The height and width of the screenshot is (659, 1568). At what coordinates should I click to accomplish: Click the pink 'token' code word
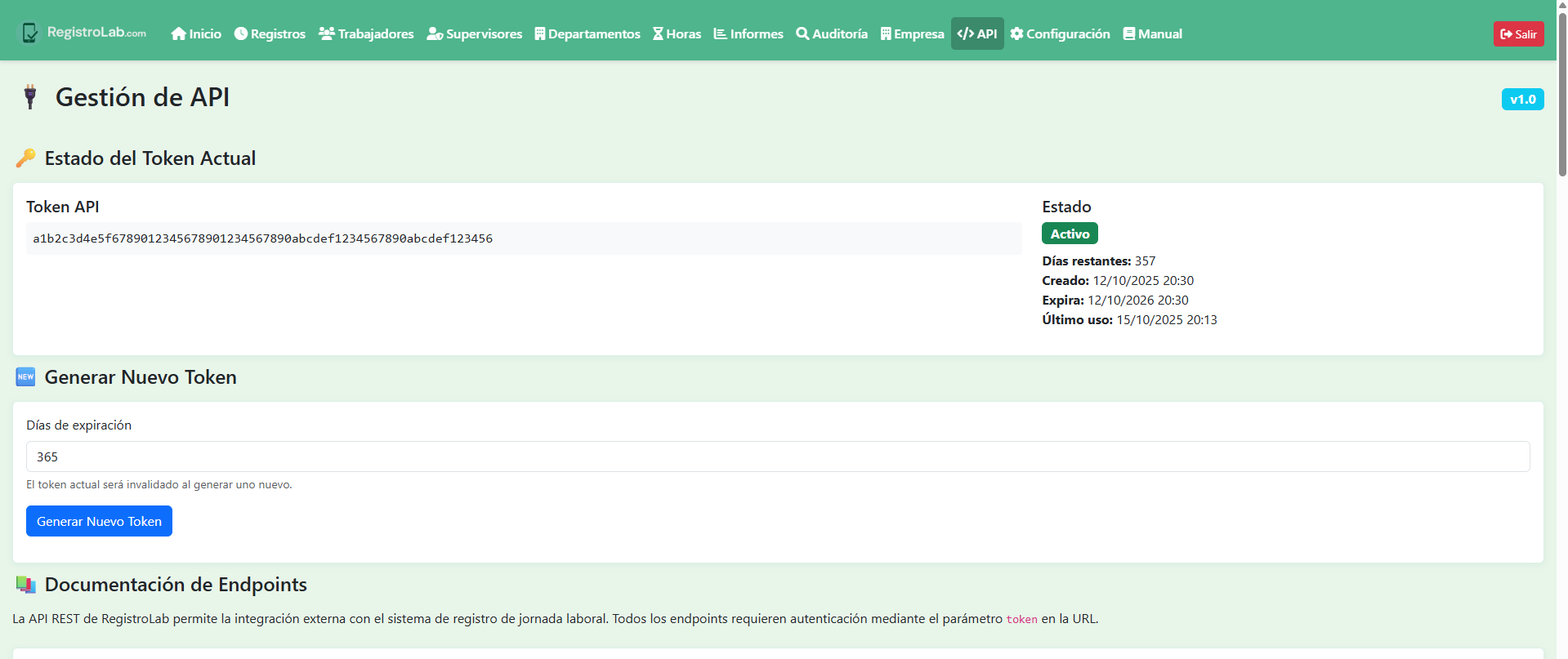pyautogui.click(x=1021, y=619)
